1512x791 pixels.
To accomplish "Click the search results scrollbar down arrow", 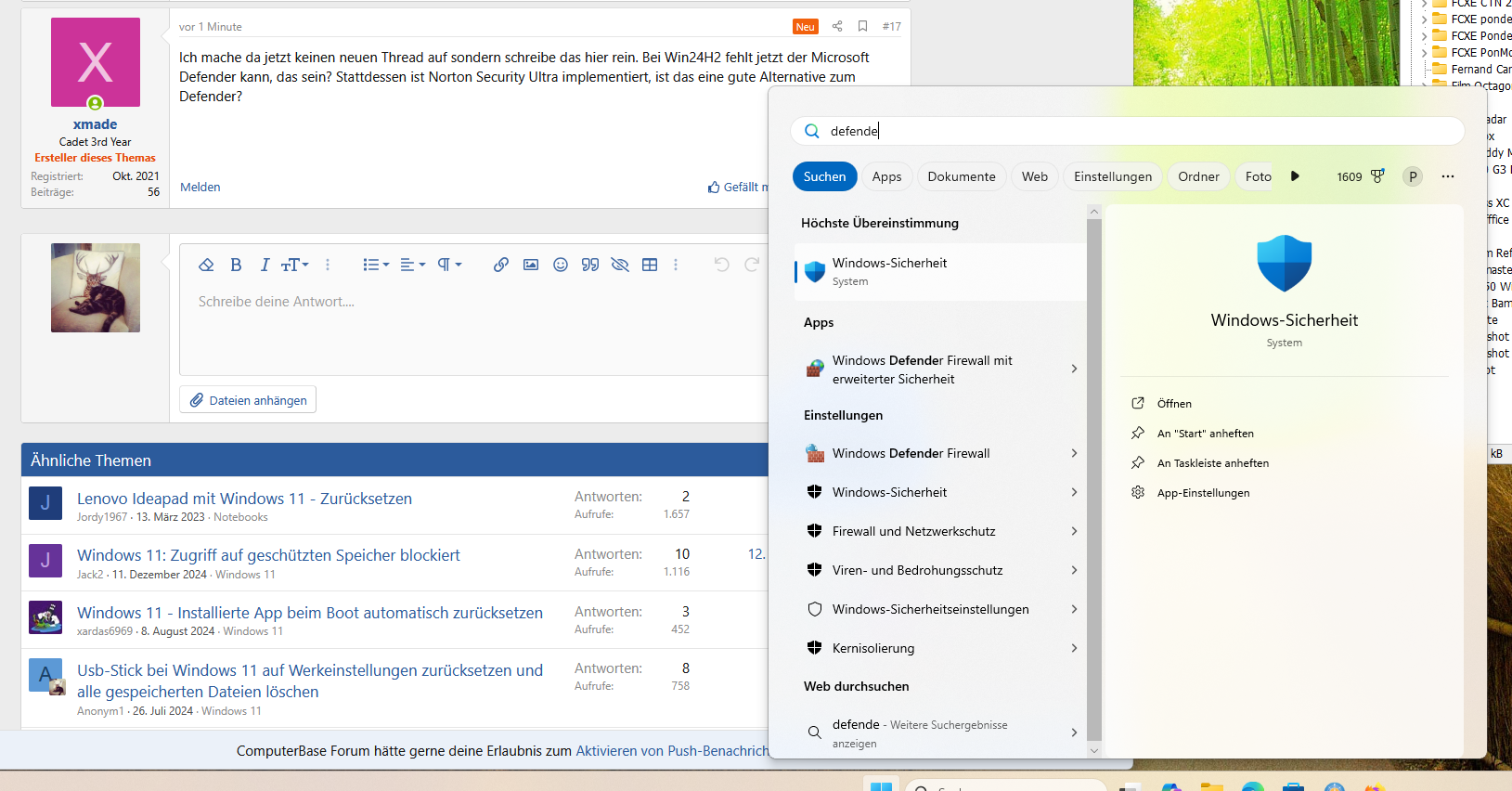I will click(1093, 750).
